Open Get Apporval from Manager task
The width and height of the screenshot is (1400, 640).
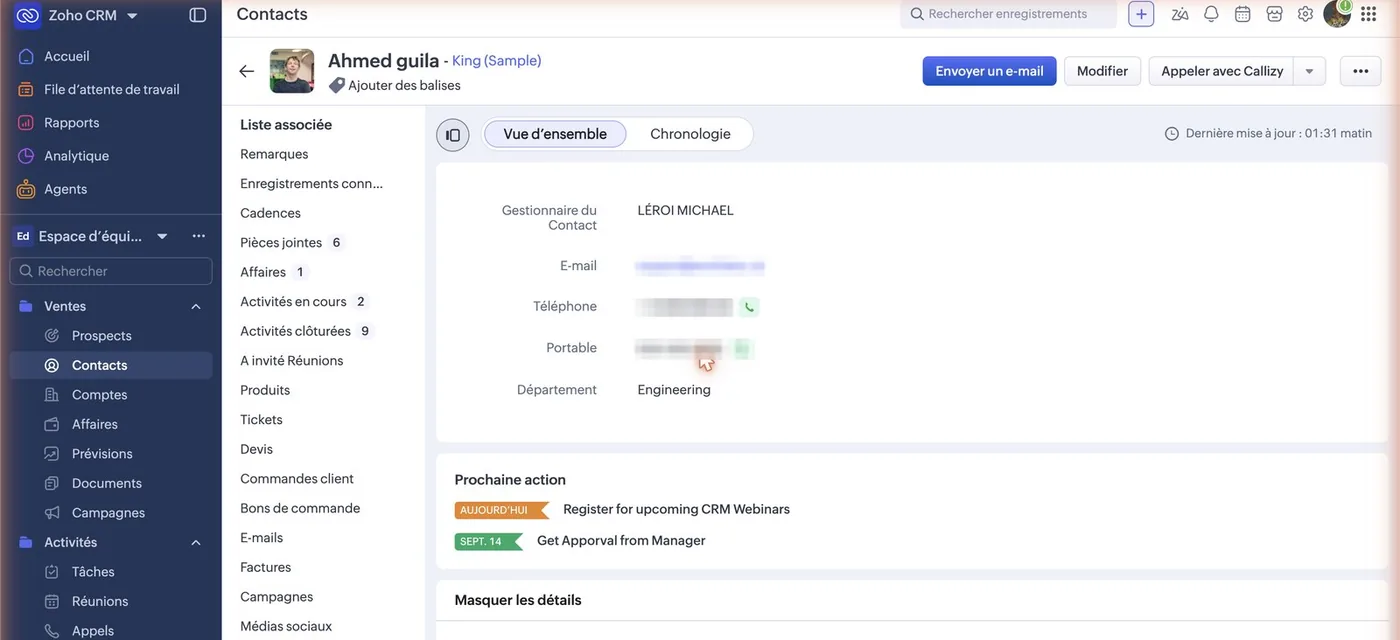[621, 540]
